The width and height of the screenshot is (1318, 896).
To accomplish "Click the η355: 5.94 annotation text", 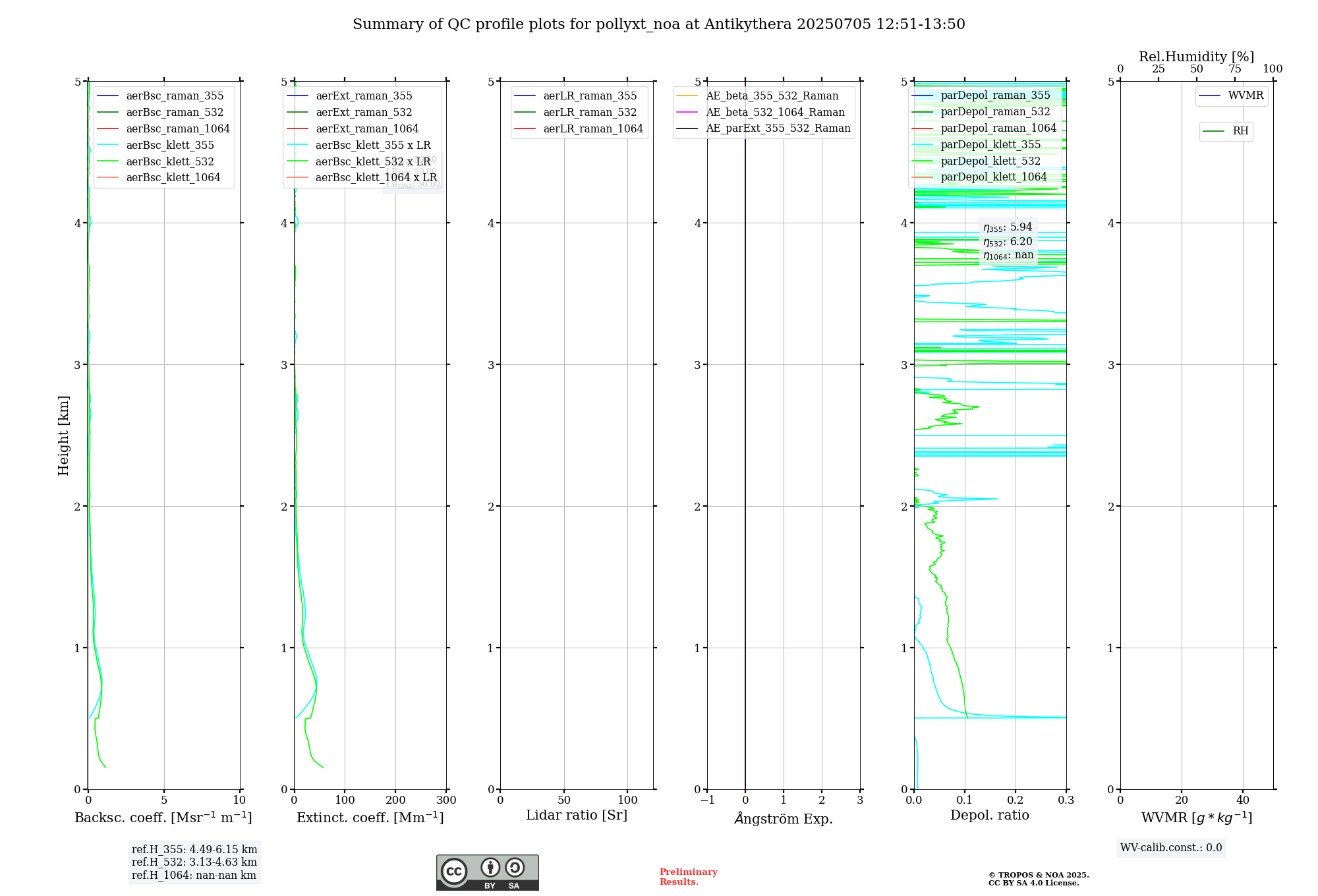I will pyautogui.click(x=1008, y=227).
